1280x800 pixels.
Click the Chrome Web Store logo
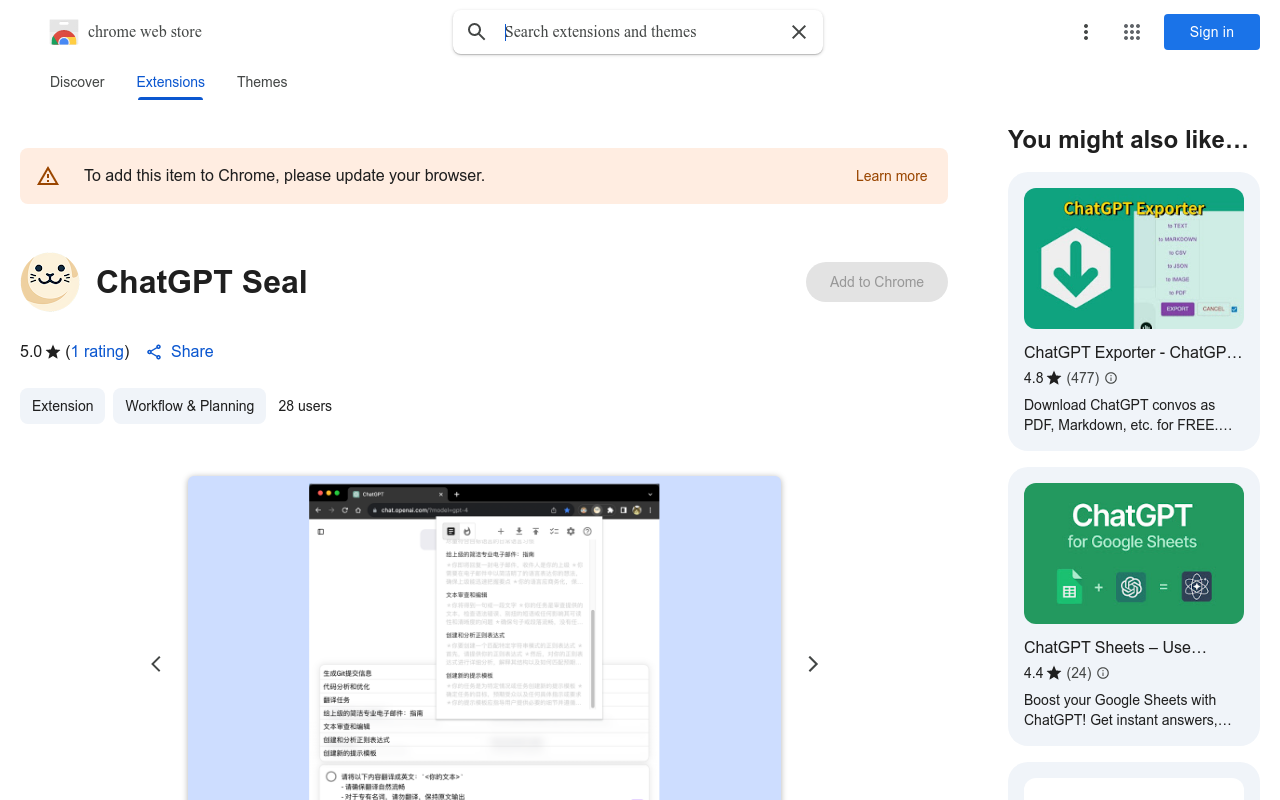coord(64,32)
